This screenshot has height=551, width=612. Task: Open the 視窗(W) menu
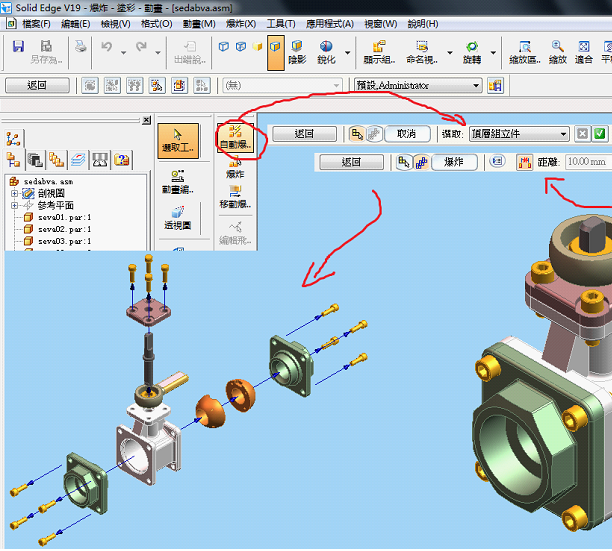click(381, 24)
